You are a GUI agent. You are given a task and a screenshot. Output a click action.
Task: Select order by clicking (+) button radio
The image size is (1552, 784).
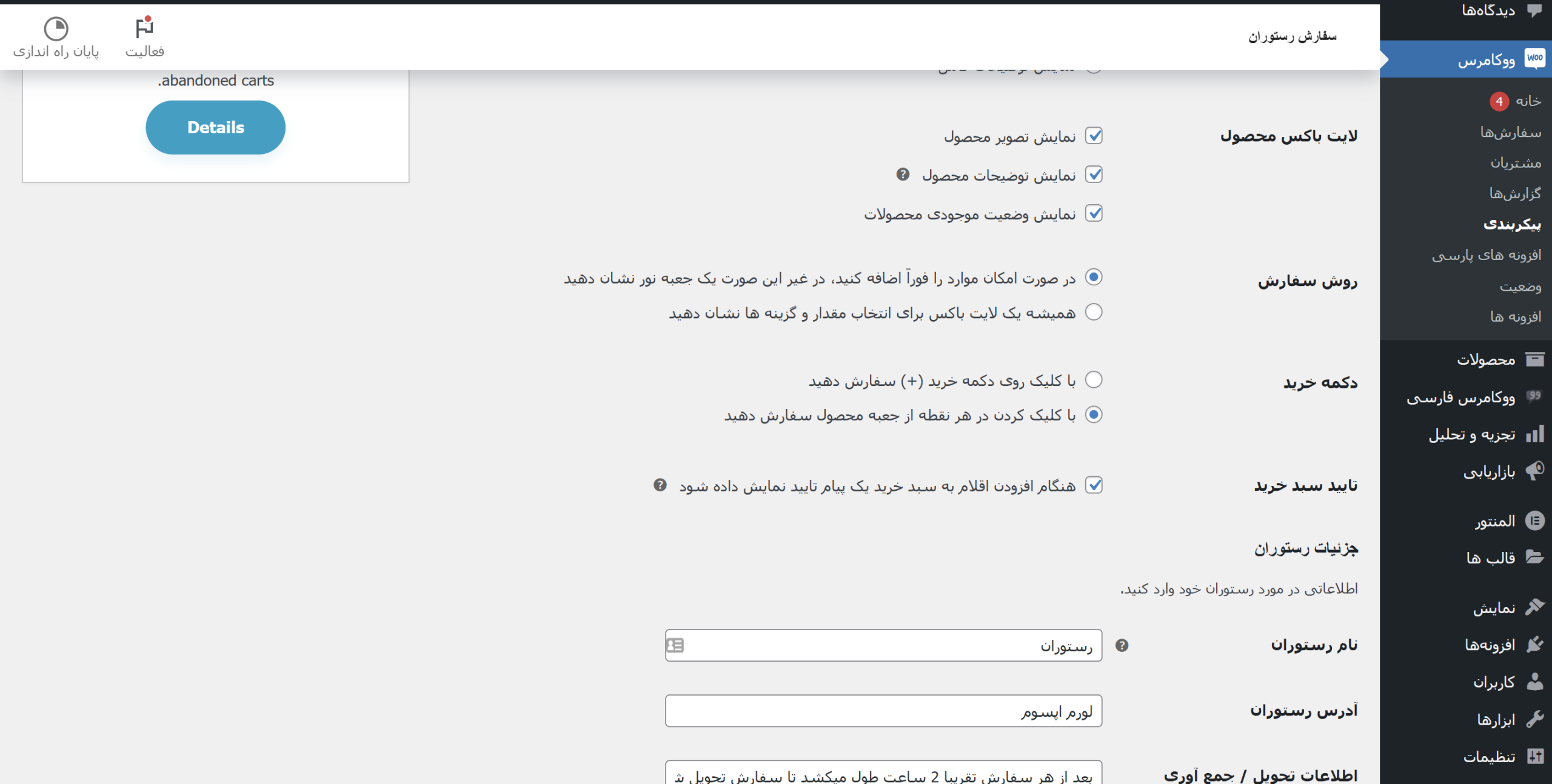pos(1094,380)
